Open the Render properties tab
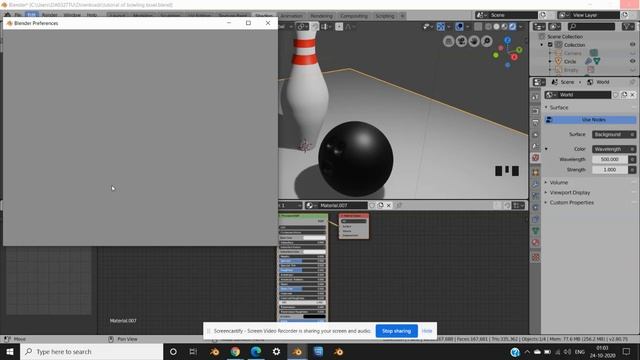Image resolution: width=640 pixels, height=360 pixels. tap(536, 111)
